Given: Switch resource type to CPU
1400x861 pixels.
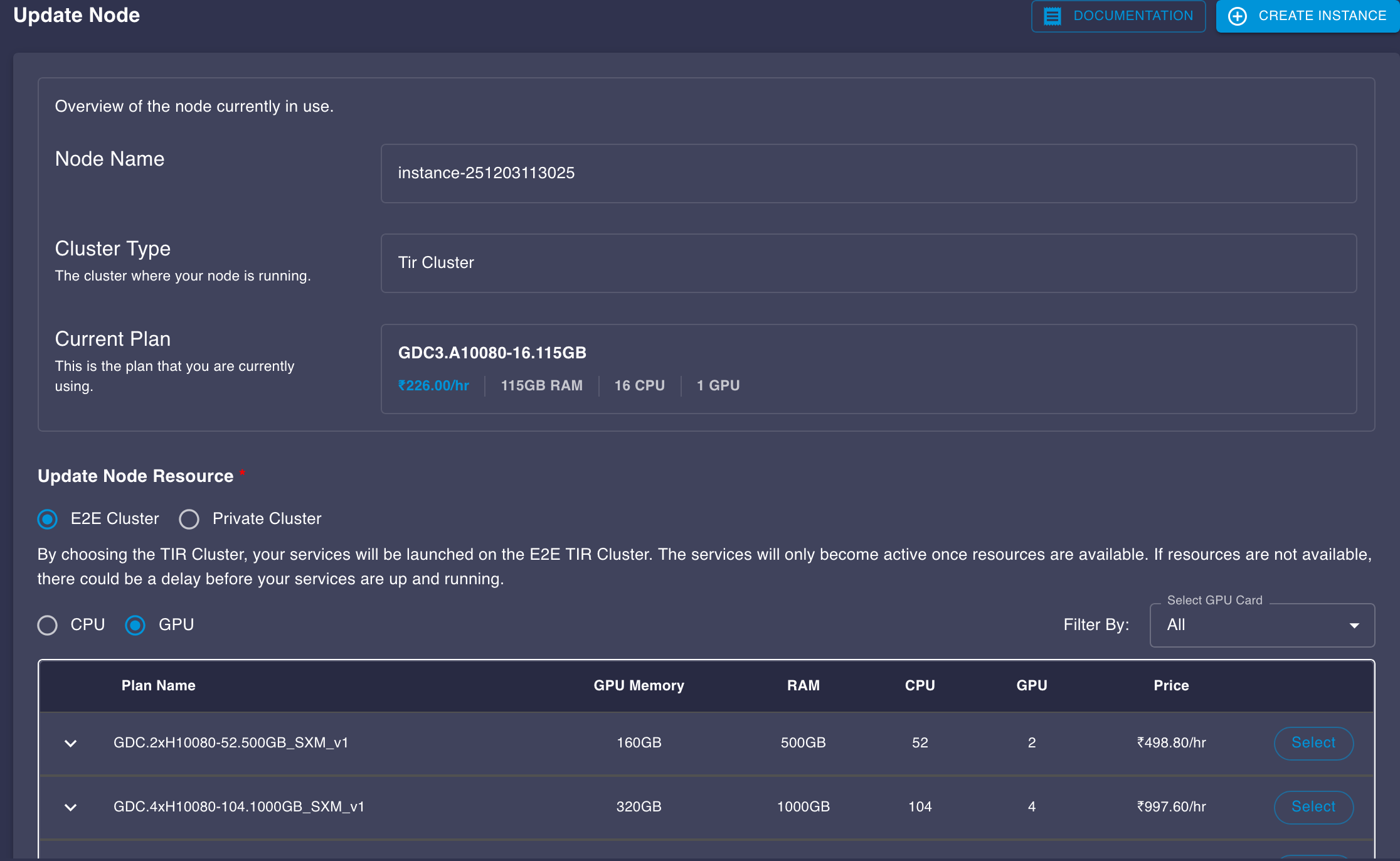Looking at the screenshot, I should coord(48,625).
